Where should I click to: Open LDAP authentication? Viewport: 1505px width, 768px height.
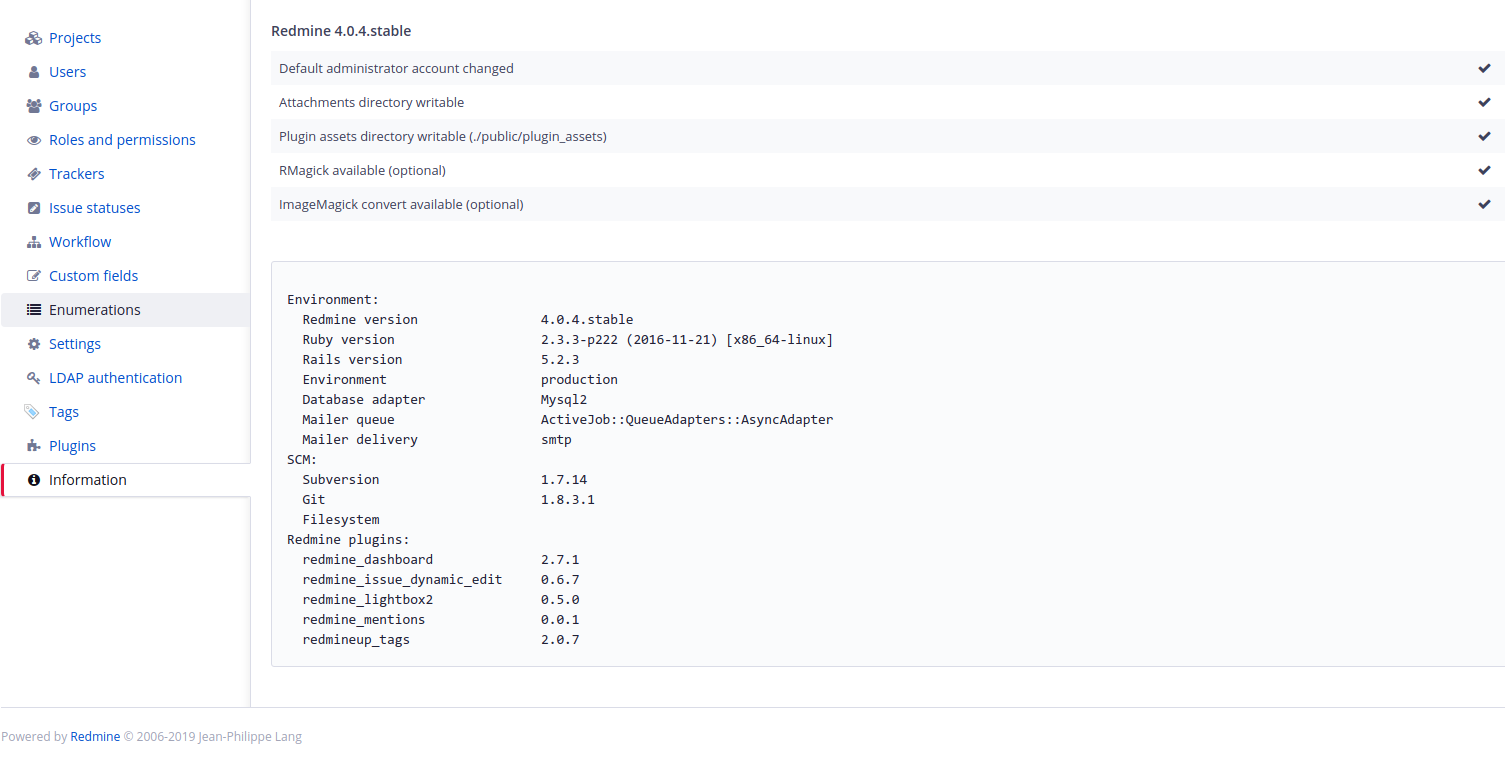pos(115,378)
